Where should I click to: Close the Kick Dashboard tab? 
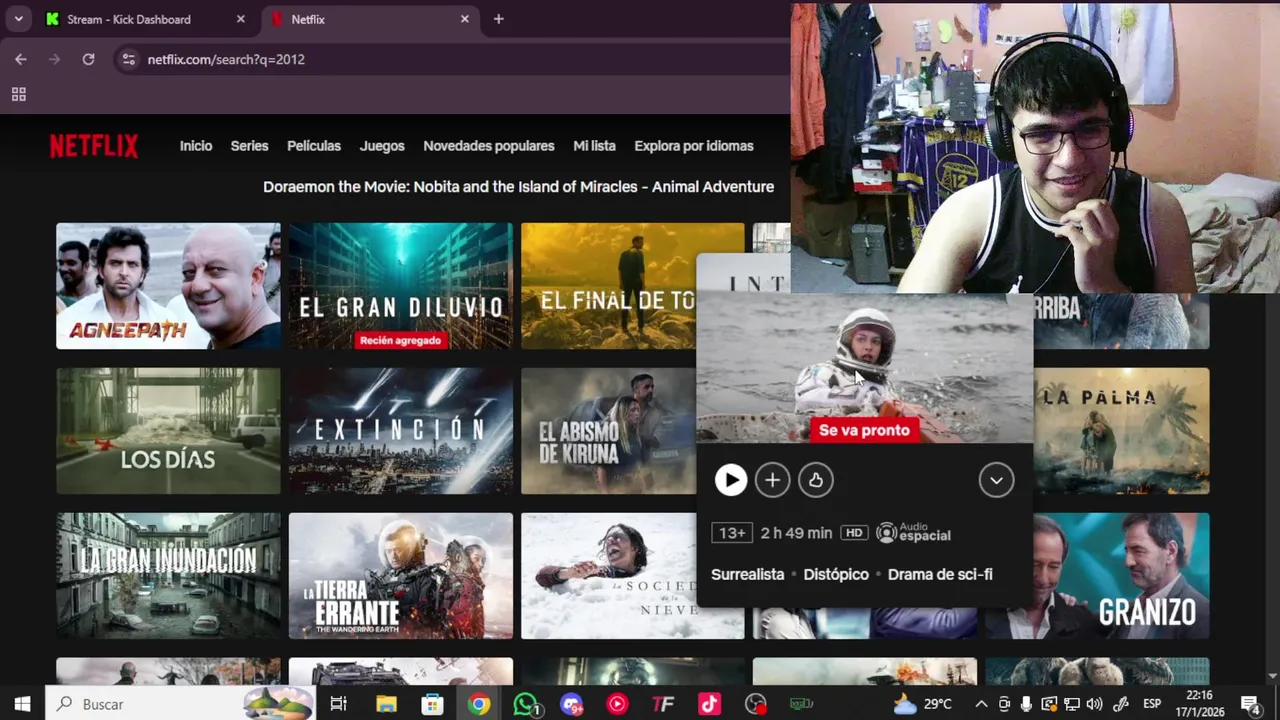[240, 19]
